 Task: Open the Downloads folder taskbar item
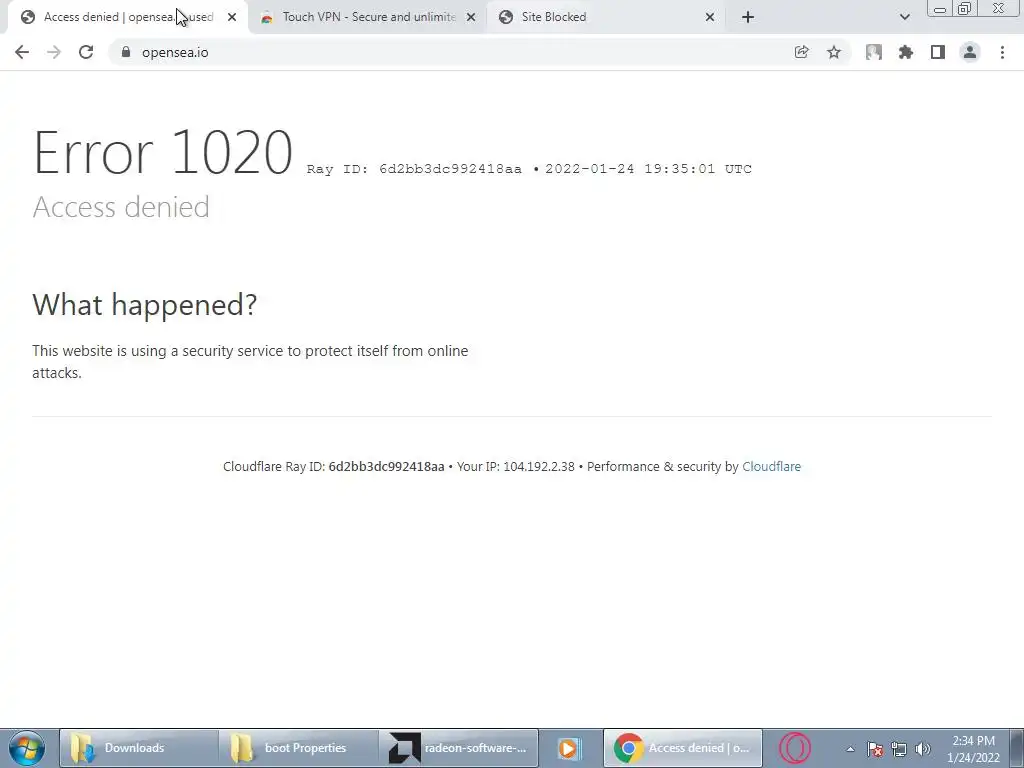click(138, 748)
